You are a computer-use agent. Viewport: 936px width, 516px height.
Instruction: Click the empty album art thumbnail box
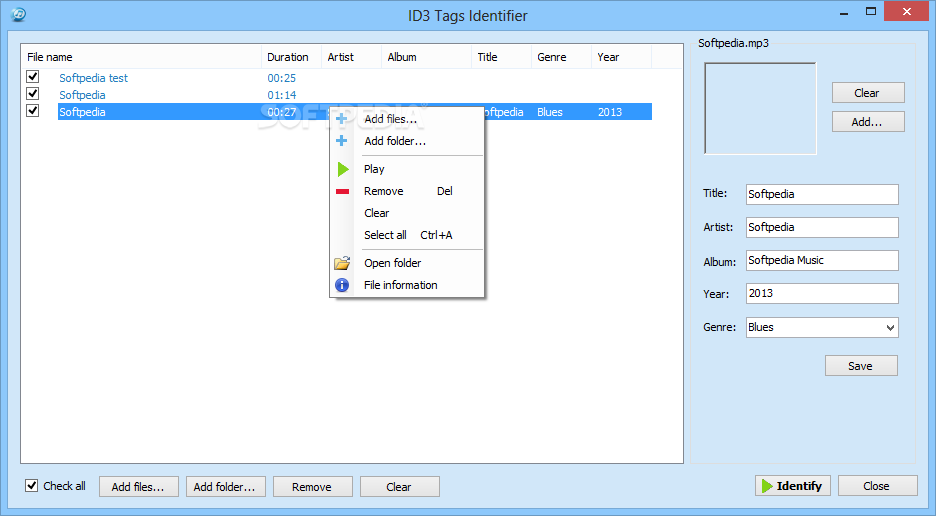(x=760, y=109)
